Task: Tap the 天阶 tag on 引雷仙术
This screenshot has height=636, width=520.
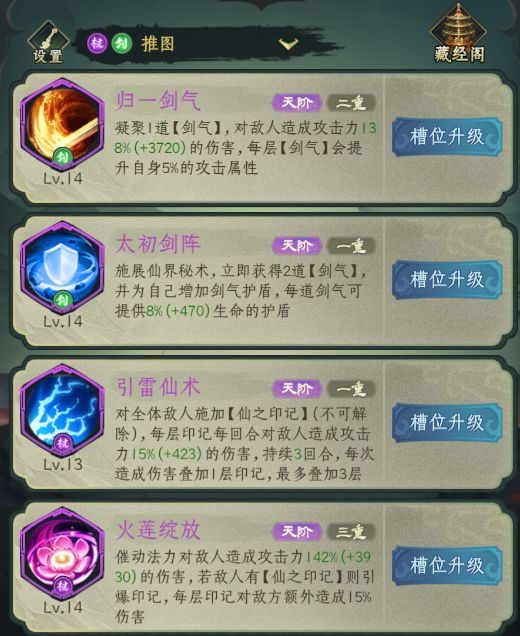Action: (297, 389)
